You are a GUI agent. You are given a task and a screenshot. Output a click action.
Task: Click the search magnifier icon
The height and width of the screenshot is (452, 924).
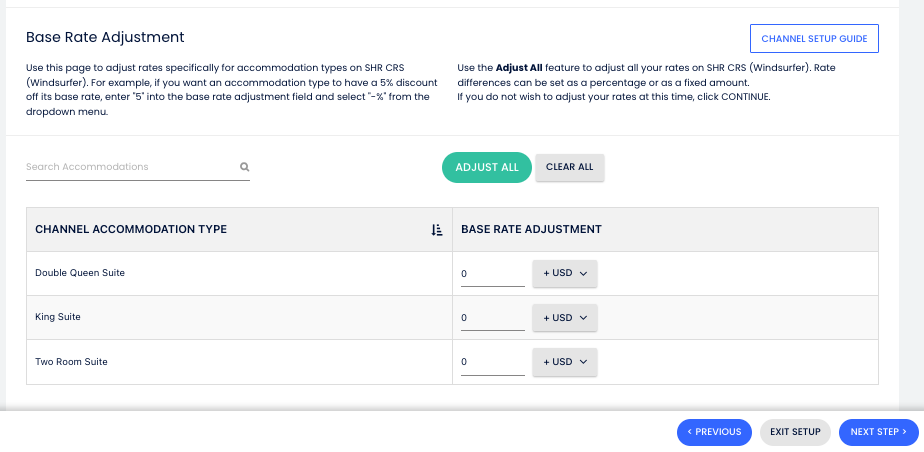(x=244, y=167)
